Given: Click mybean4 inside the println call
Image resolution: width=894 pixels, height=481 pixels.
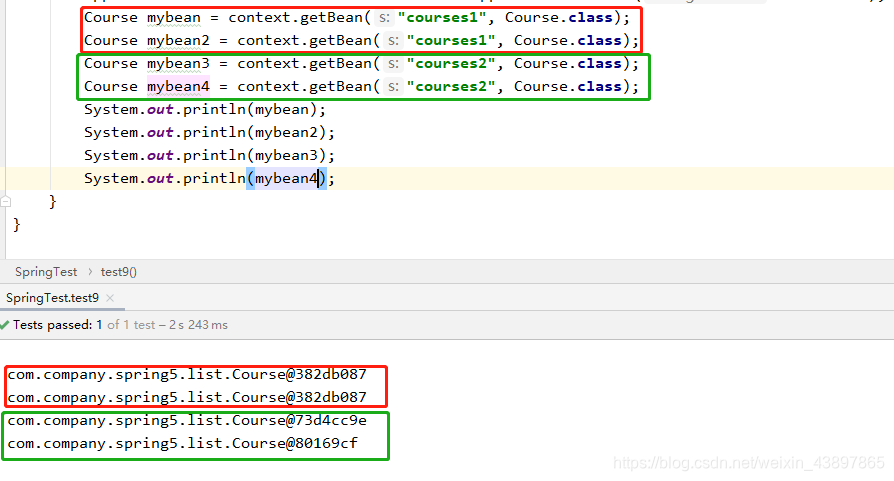Looking at the screenshot, I should (286, 178).
